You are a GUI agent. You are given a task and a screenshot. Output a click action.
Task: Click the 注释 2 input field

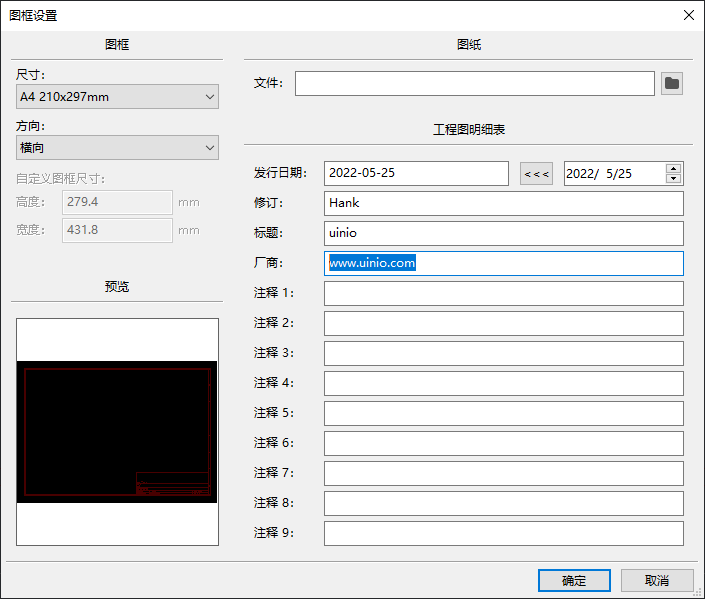pyautogui.click(x=504, y=323)
